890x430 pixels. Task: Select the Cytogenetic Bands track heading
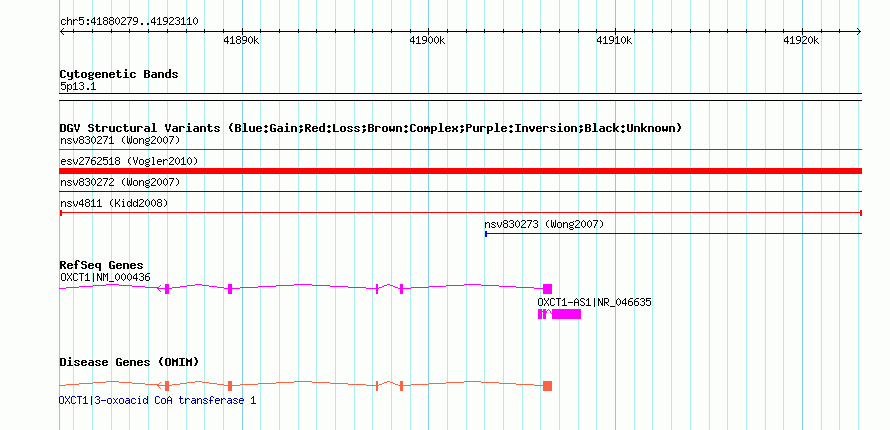pyautogui.click(x=119, y=74)
